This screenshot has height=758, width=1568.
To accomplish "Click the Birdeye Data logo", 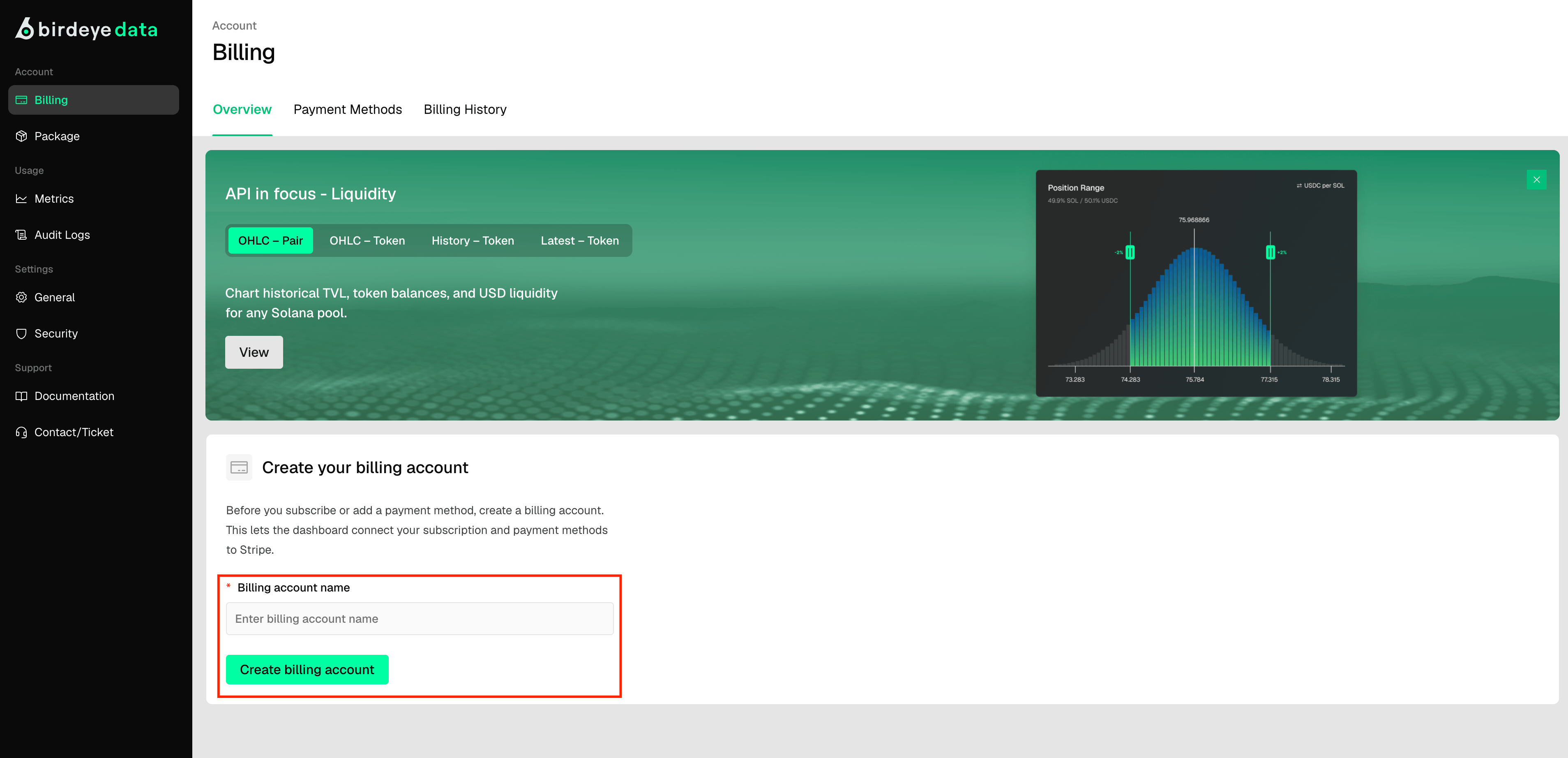I will (86, 29).
